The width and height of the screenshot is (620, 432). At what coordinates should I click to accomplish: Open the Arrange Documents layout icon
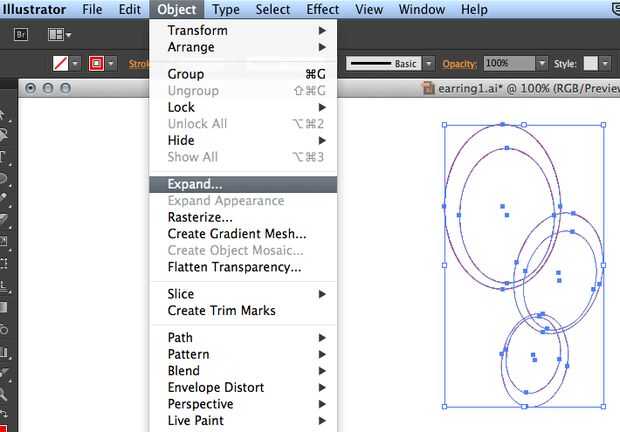(59, 35)
